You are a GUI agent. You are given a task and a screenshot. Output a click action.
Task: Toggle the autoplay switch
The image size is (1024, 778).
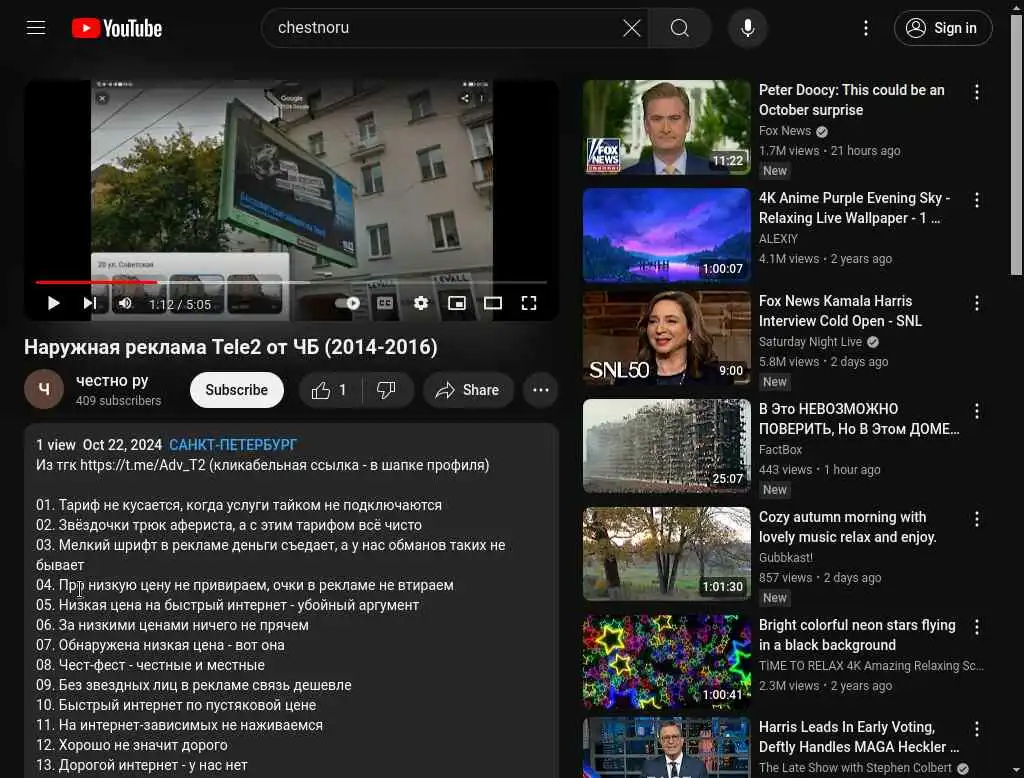pyautogui.click(x=347, y=303)
